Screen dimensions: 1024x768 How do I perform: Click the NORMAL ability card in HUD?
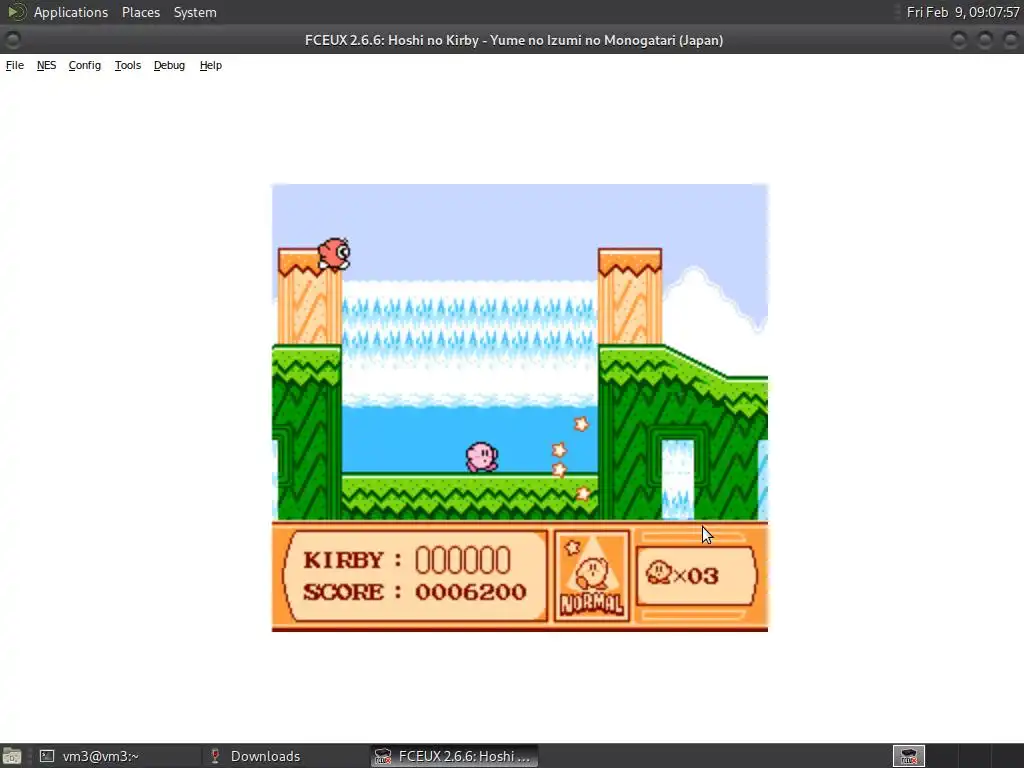pos(592,575)
